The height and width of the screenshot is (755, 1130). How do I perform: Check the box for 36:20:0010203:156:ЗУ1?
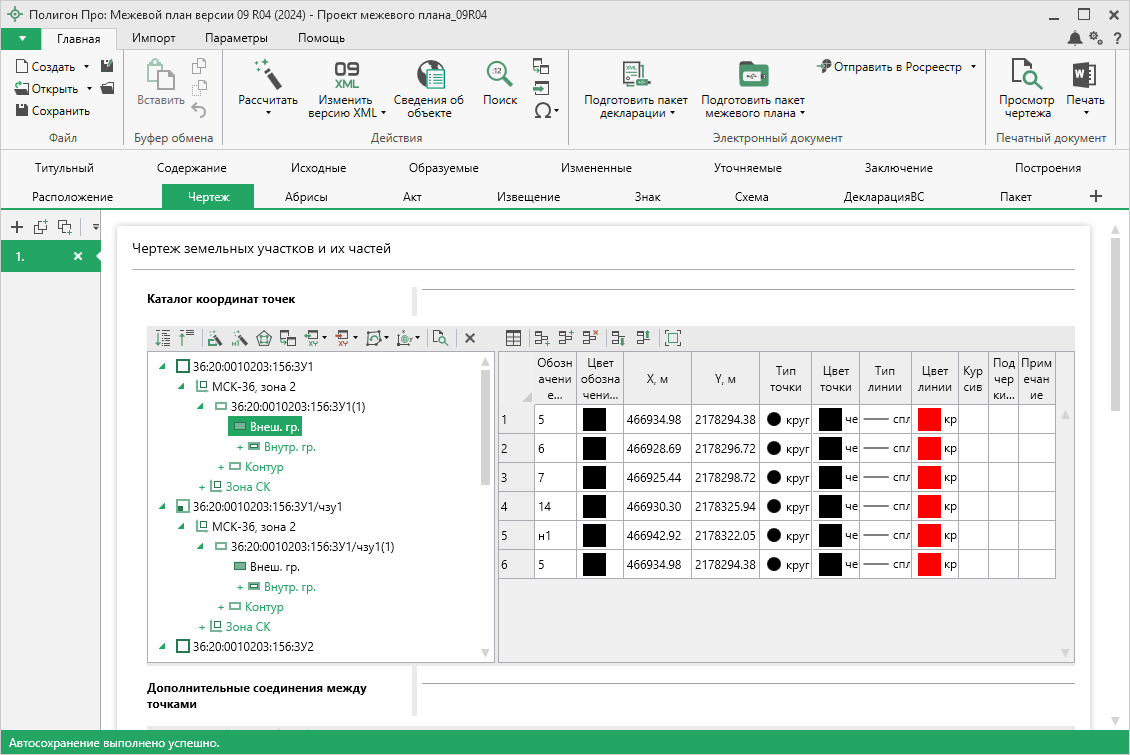point(182,366)
